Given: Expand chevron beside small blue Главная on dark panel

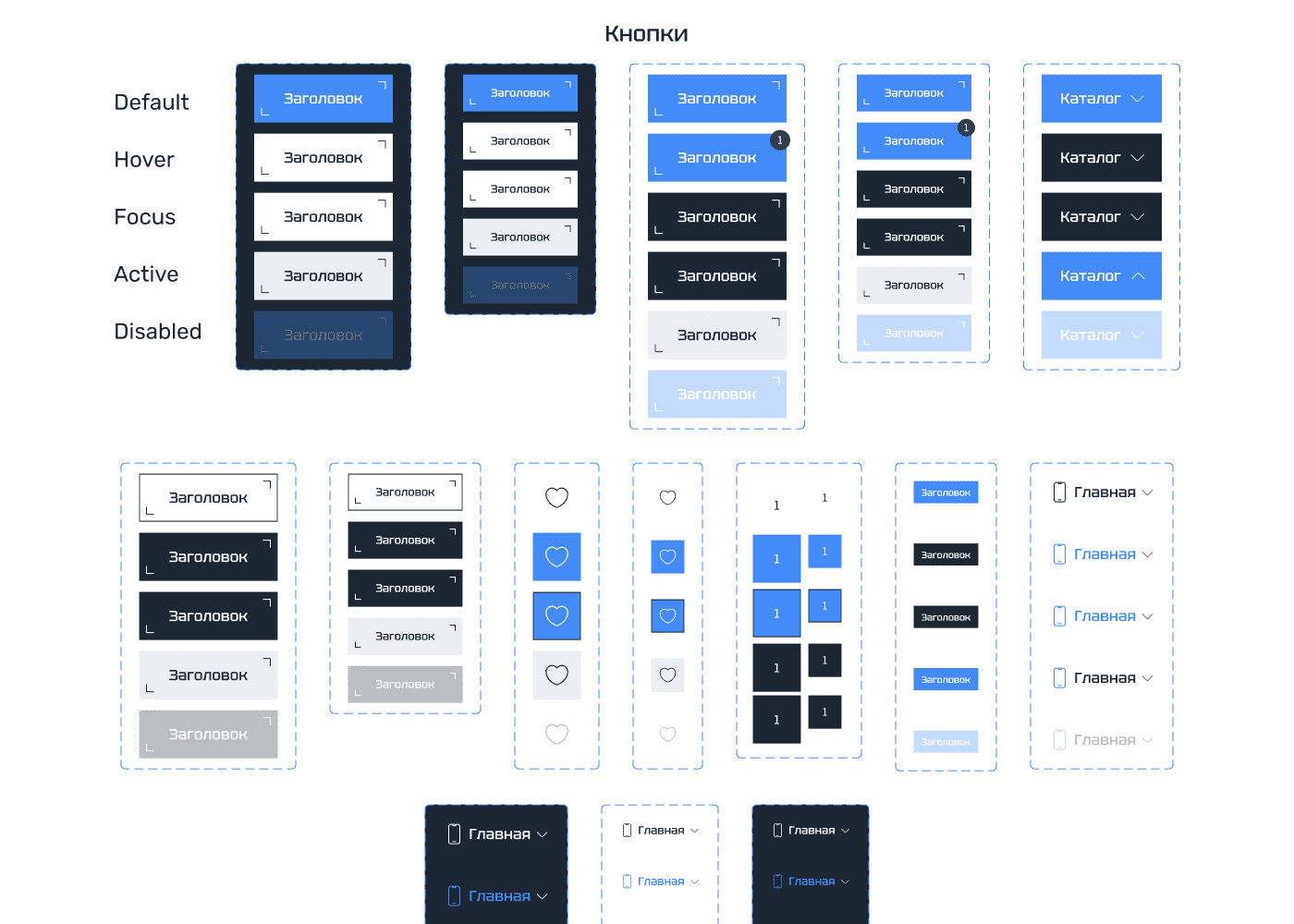Looking at the screenshot, I should (845, 881).
